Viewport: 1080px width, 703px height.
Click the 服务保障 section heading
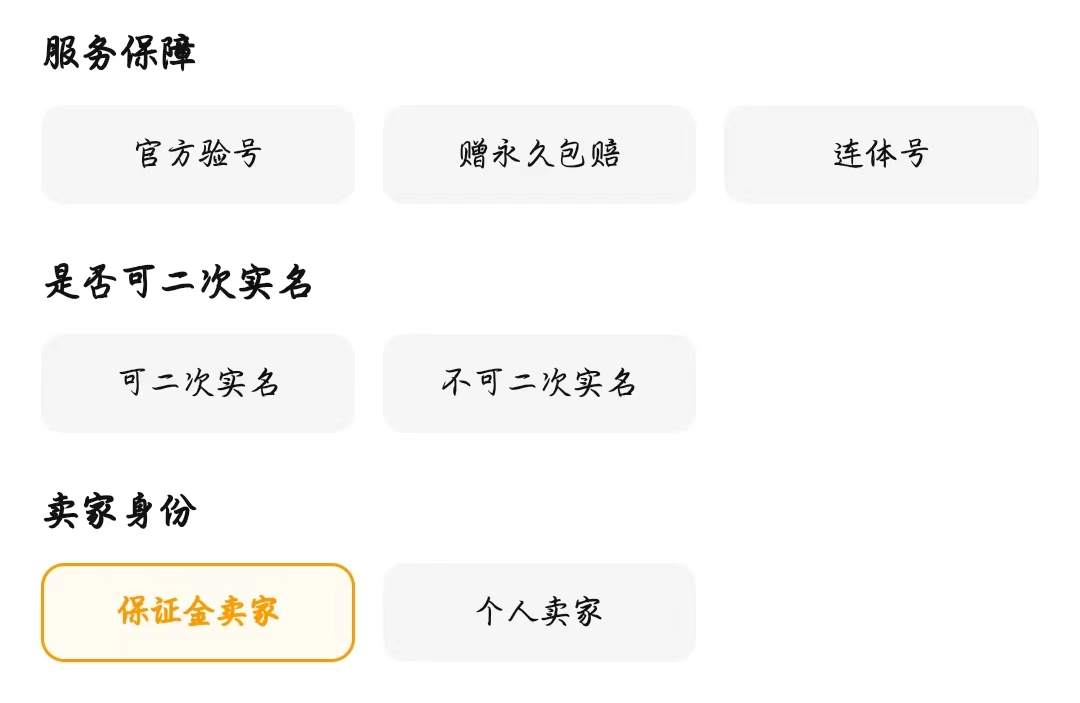[x=120, y=54]
